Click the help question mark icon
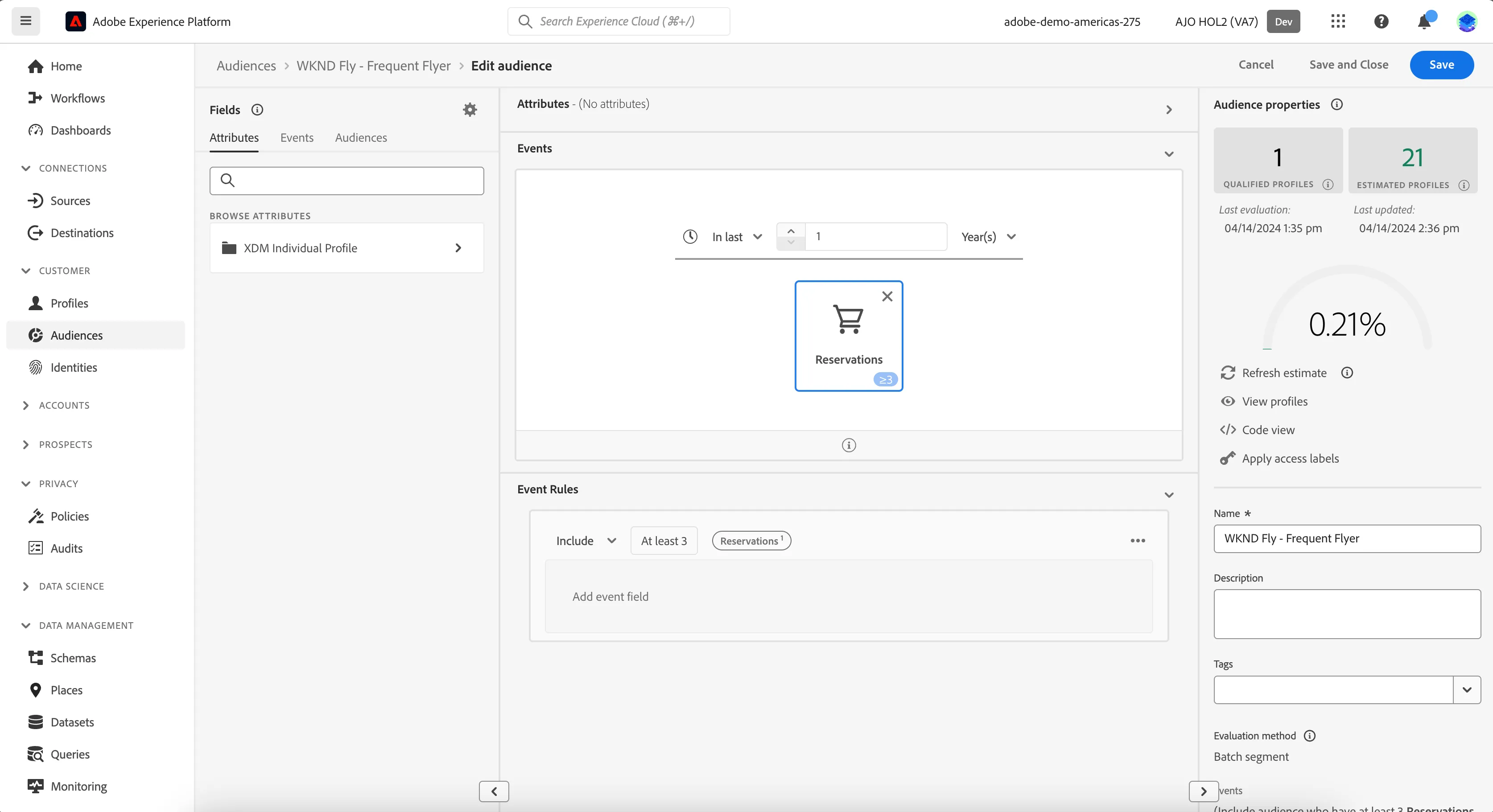Image resolution: width=1493 pixels, height=812 pixels. [1381, 21]
